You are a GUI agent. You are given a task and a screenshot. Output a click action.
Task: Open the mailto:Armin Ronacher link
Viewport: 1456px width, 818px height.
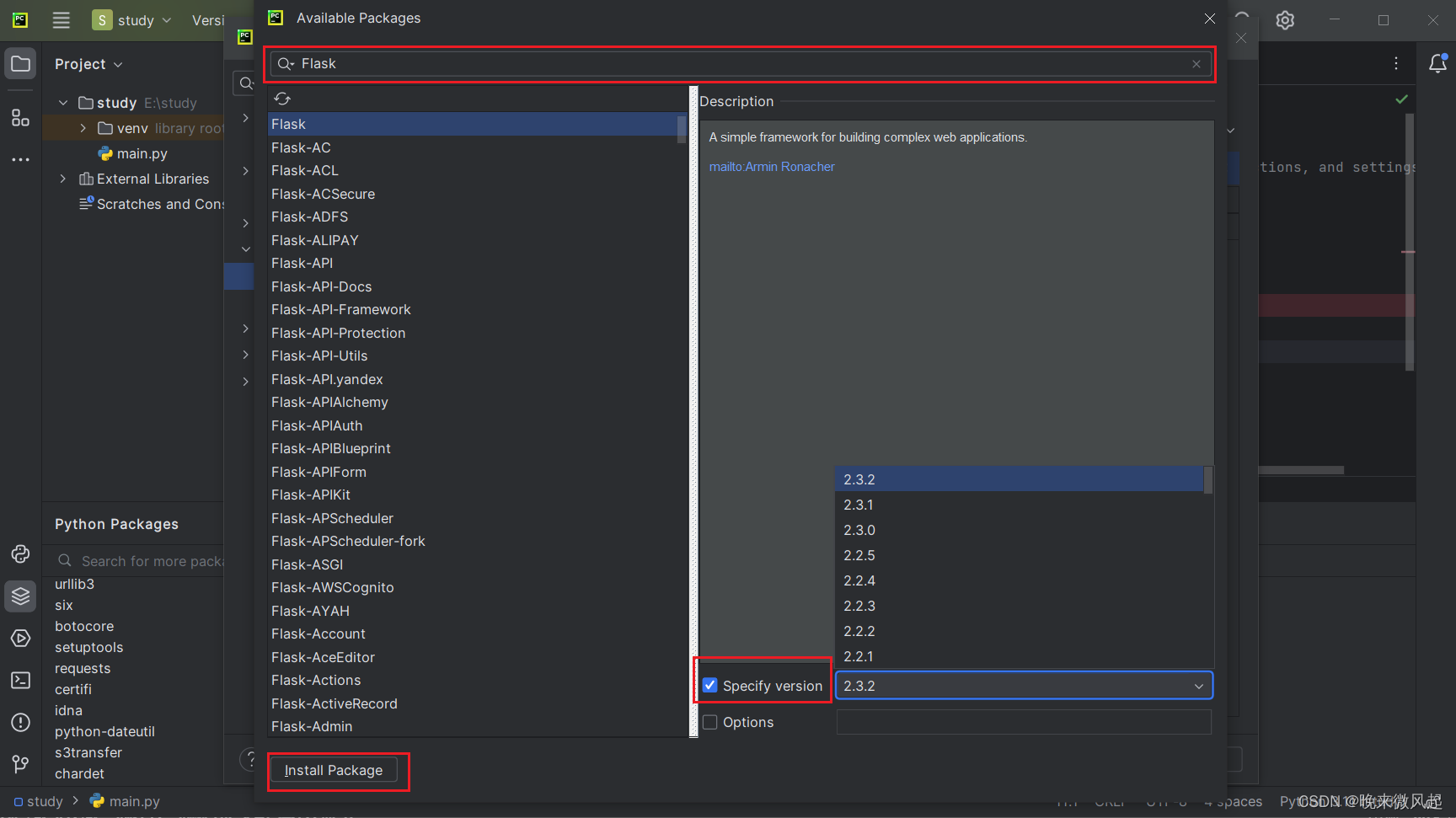772,167
